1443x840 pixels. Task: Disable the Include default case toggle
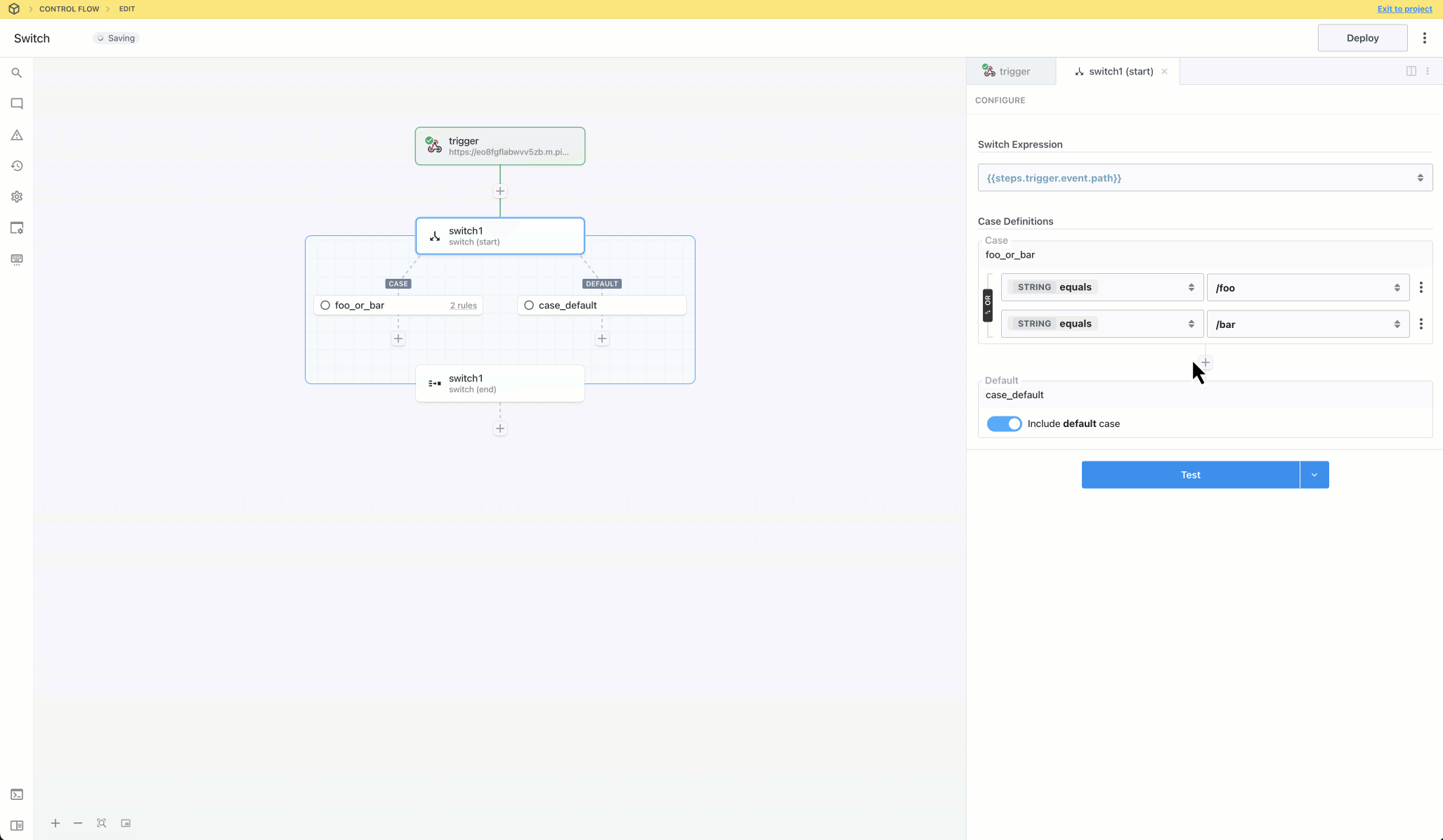pyautogui.click(x=1004, y=424)
